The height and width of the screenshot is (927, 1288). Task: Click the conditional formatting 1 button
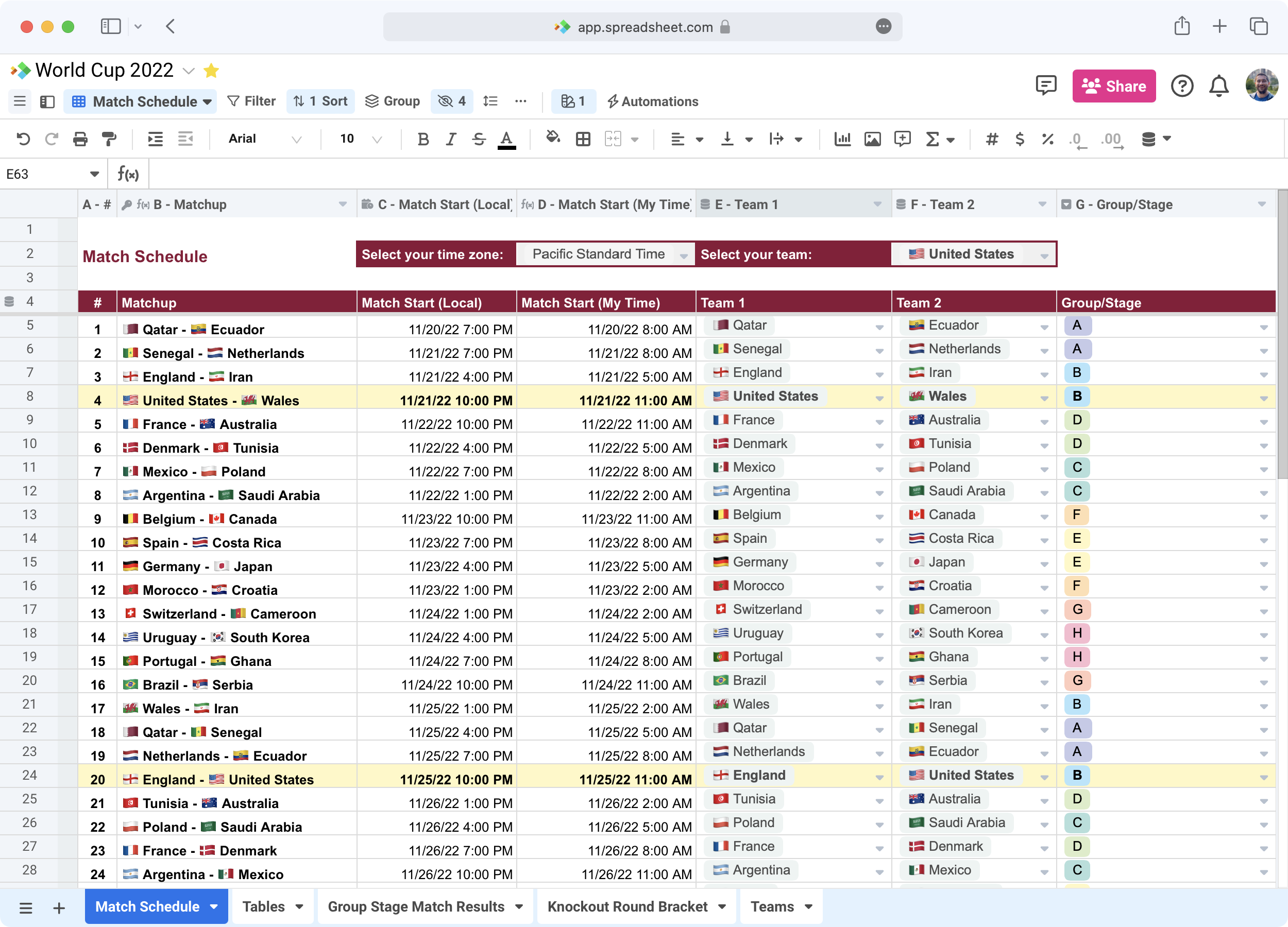tap(573, 101)
